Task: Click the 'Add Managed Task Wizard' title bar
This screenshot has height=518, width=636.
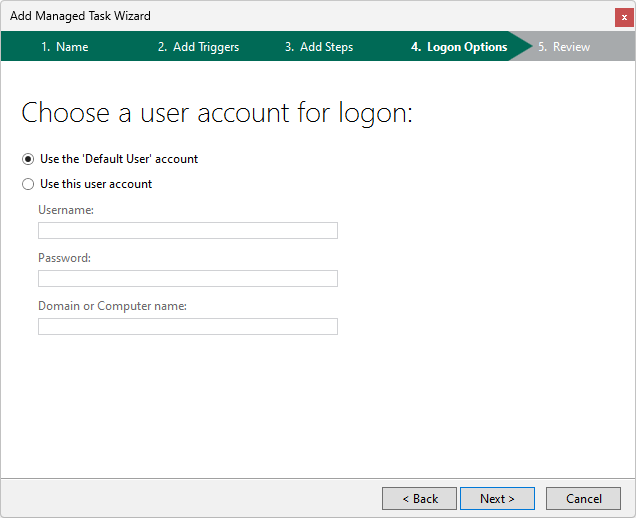Action: (x=80, y=16)
